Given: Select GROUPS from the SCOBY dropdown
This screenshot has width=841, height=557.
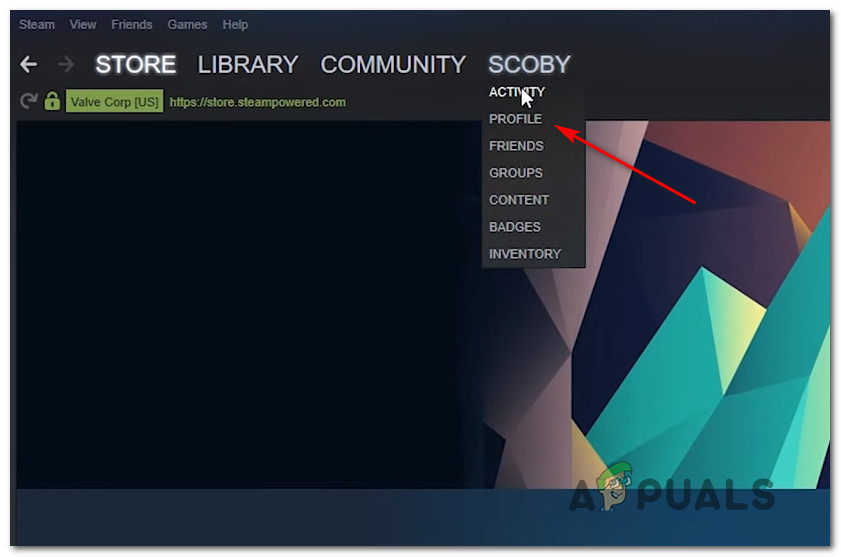Looking at the screenshot, I should point(516,173).
